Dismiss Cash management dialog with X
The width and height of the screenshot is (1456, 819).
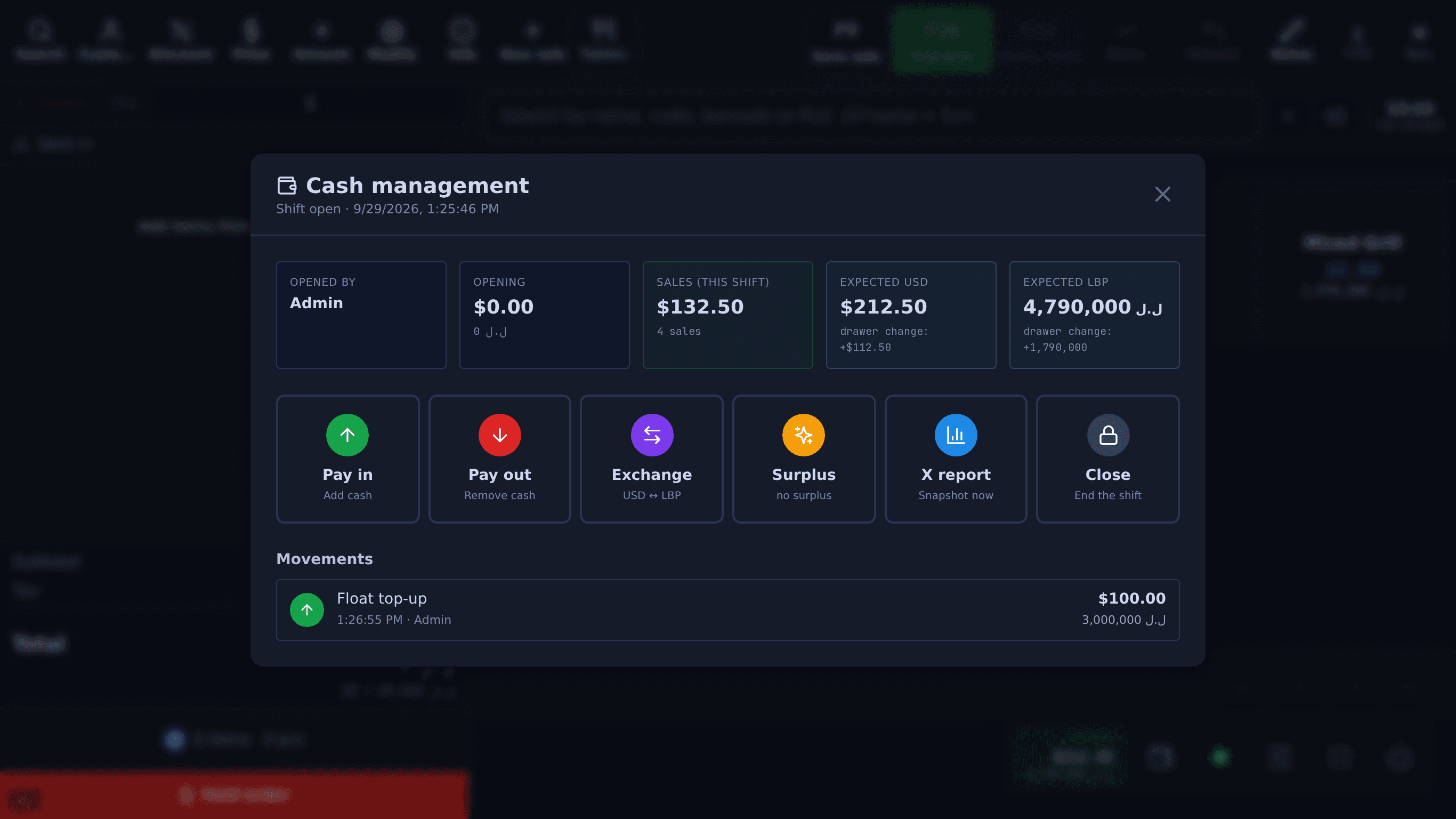coord(1162,194)
